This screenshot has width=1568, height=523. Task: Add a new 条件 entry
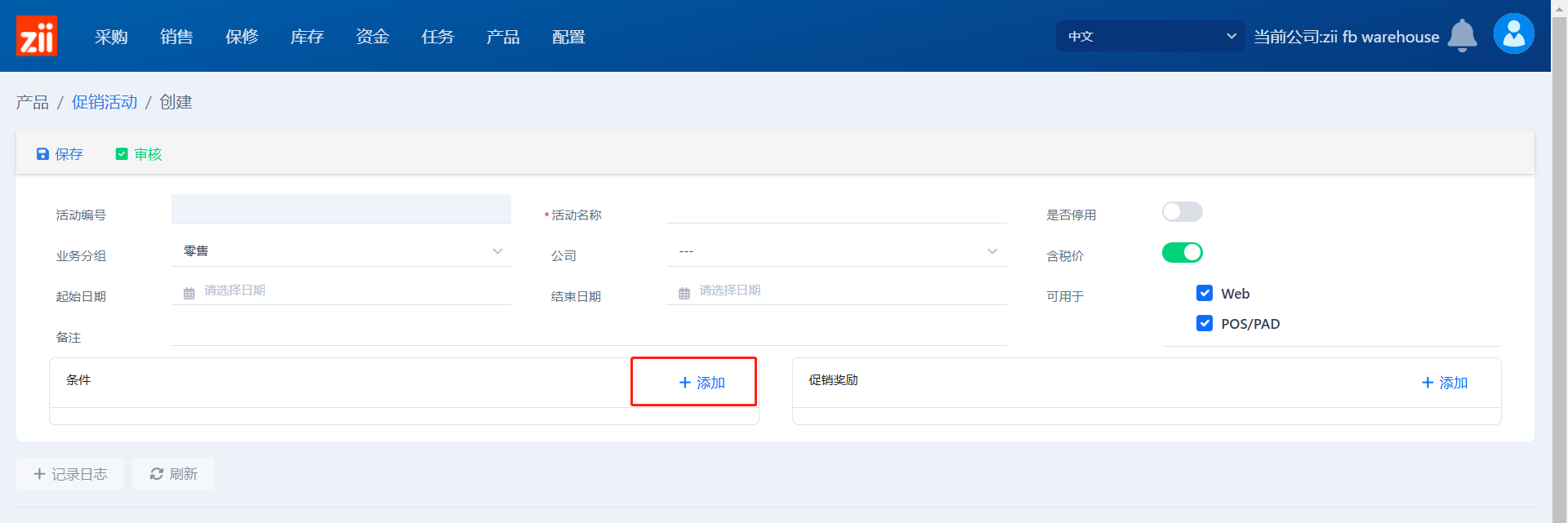pos(702,383)
